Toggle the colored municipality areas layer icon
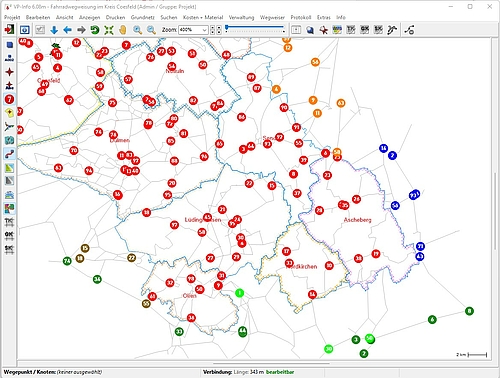The height and width of the screenshot is (378, 500). pos(9,209)
